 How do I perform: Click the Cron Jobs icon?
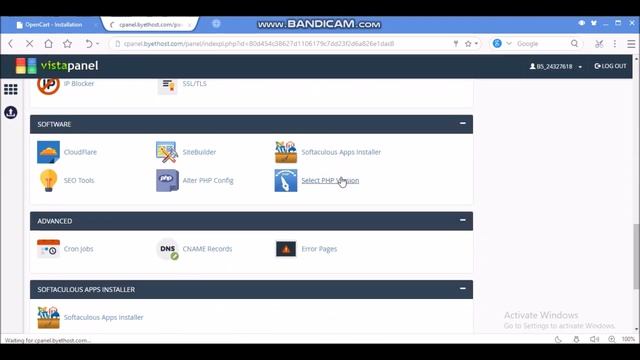point(48,249)
